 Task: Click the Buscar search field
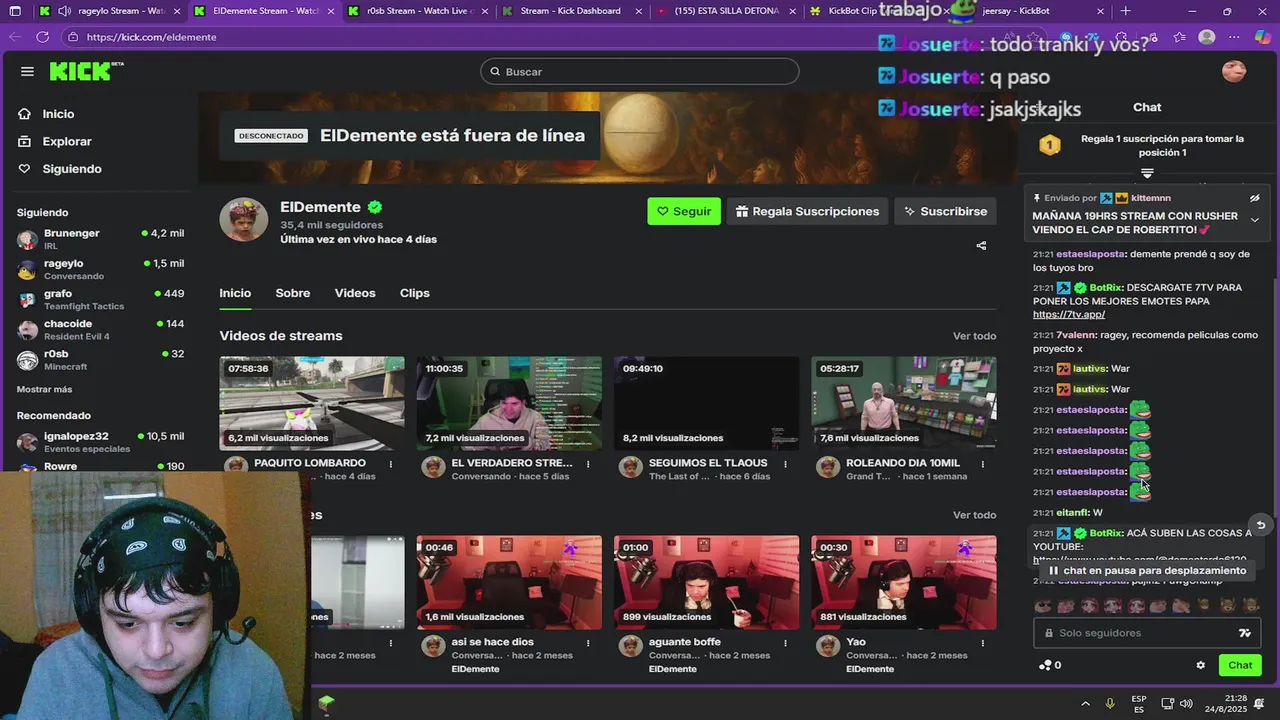[640, 72]
